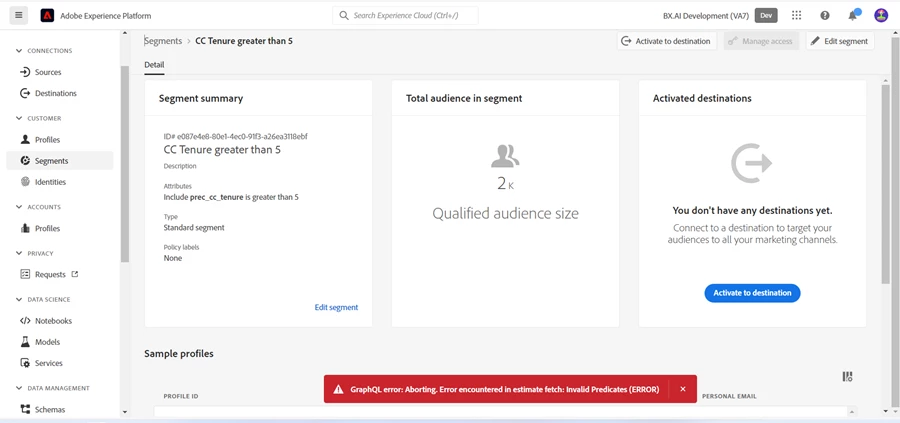Select the Detail tab
Viewport: 900px width, 423px height.
click(x=154, y=65)
